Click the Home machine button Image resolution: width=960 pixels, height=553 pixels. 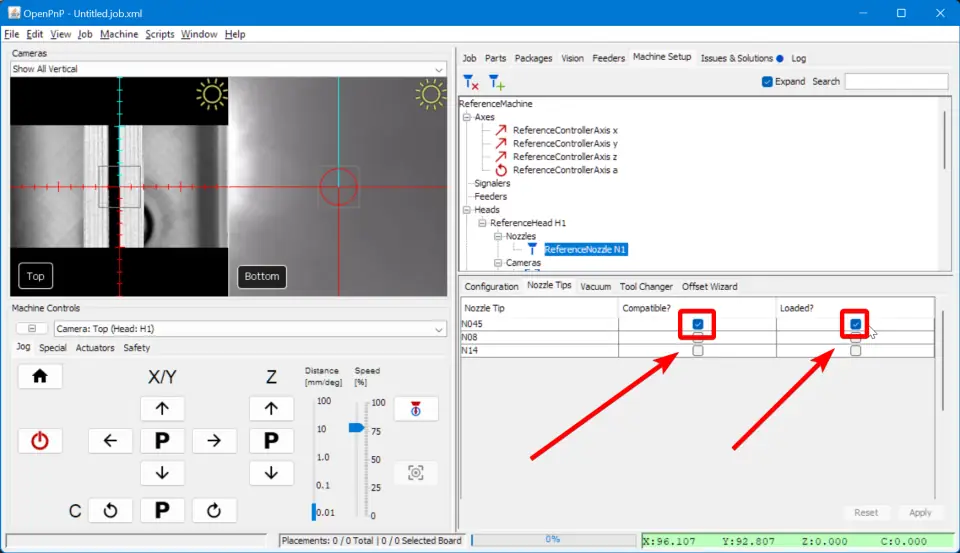[40, 376]
